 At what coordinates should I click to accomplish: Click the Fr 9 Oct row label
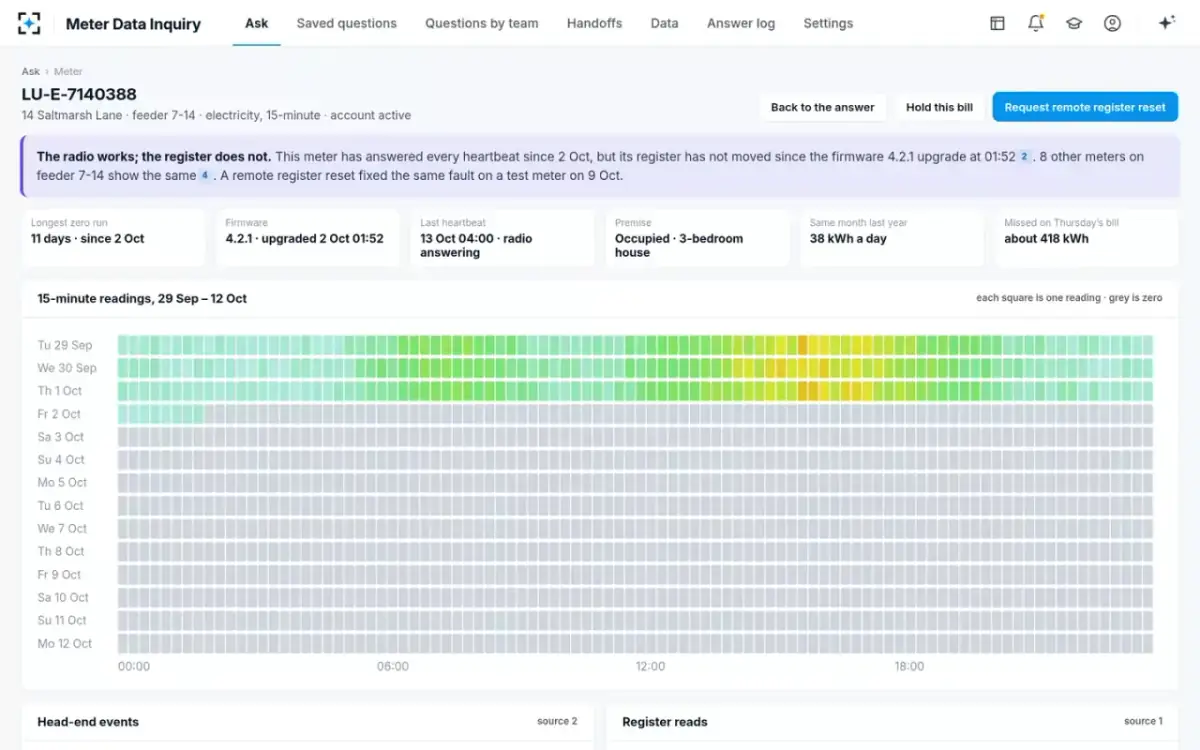[59, 575]
